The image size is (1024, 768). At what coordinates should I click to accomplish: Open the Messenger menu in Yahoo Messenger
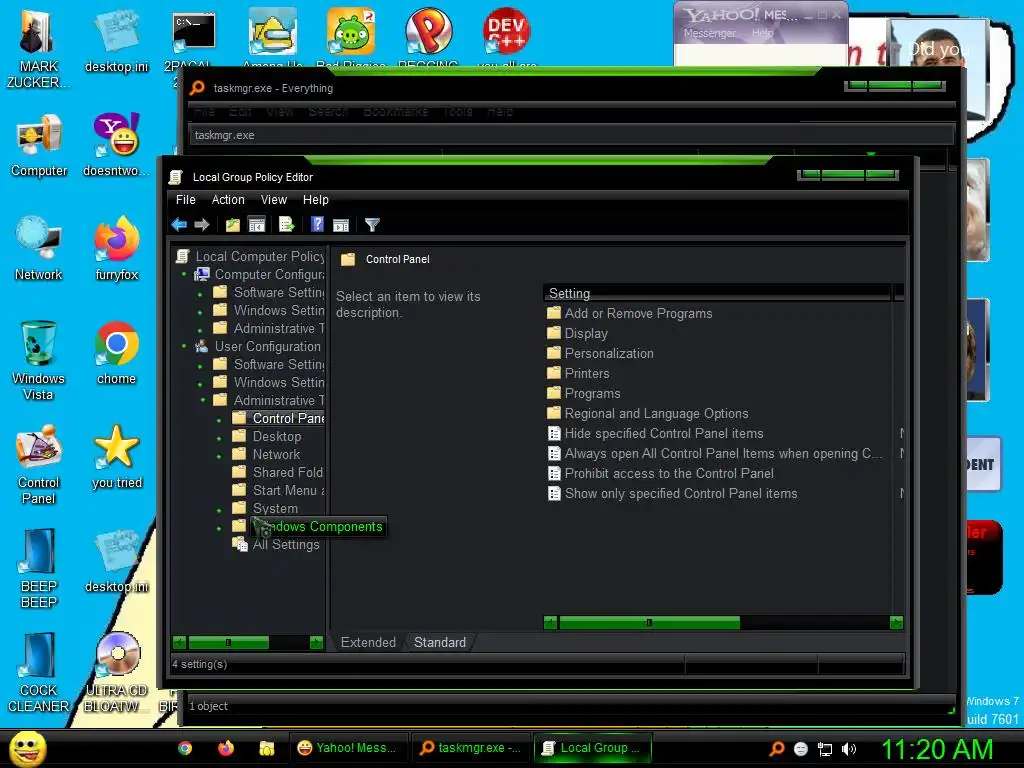[x=709, y=33]
